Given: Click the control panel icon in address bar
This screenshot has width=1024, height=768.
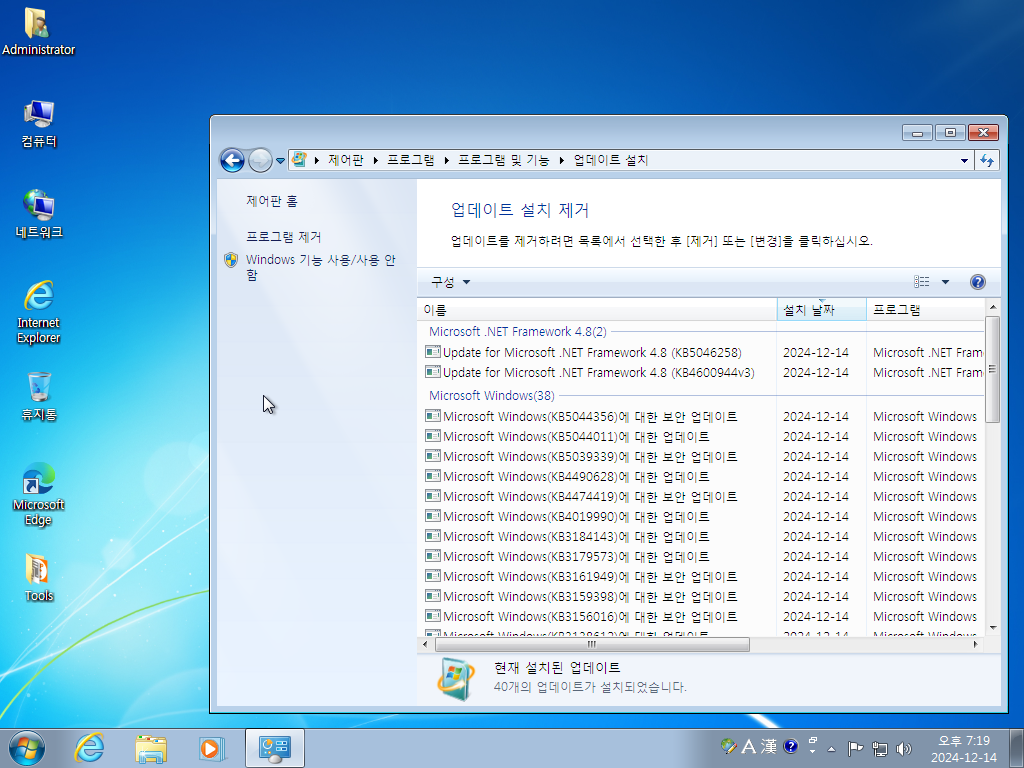Looking at the screenshot, I should 299,159.
